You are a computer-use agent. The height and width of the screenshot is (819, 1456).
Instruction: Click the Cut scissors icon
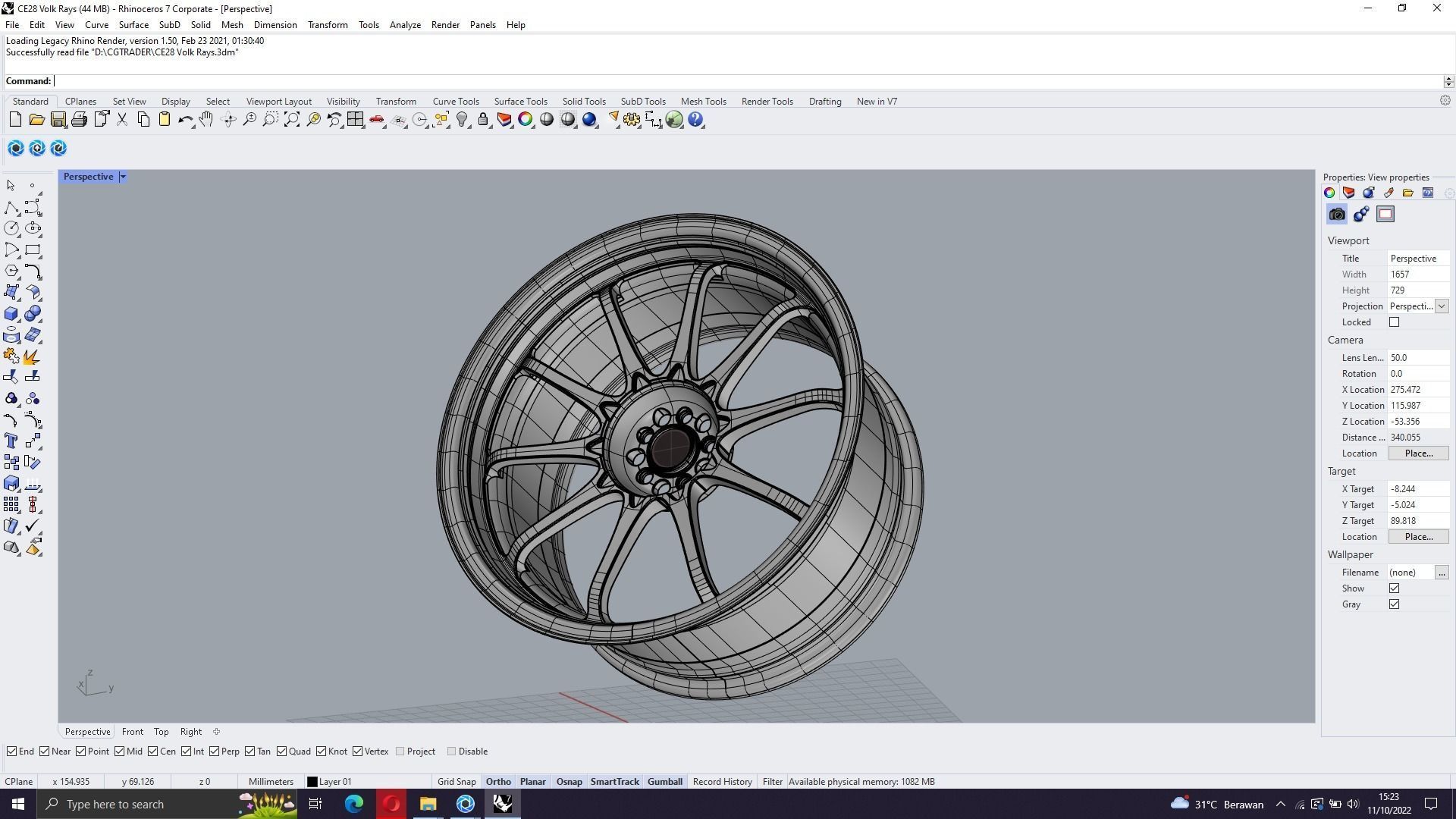click(122, 120)
